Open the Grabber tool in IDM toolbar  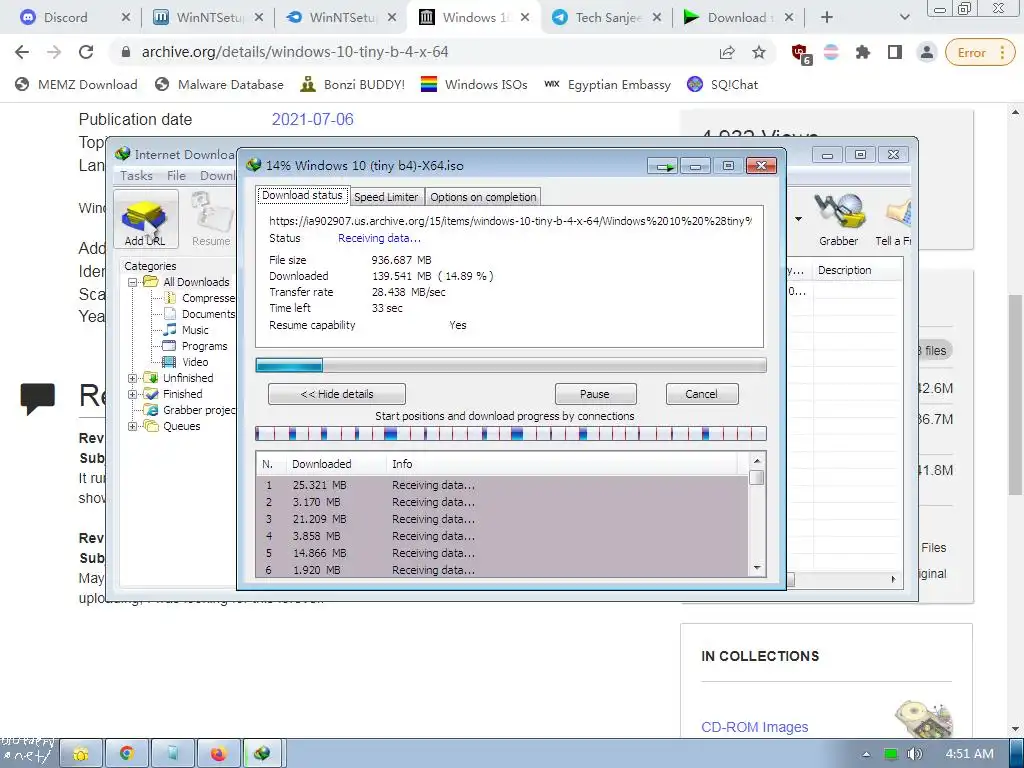coord(839,219)
